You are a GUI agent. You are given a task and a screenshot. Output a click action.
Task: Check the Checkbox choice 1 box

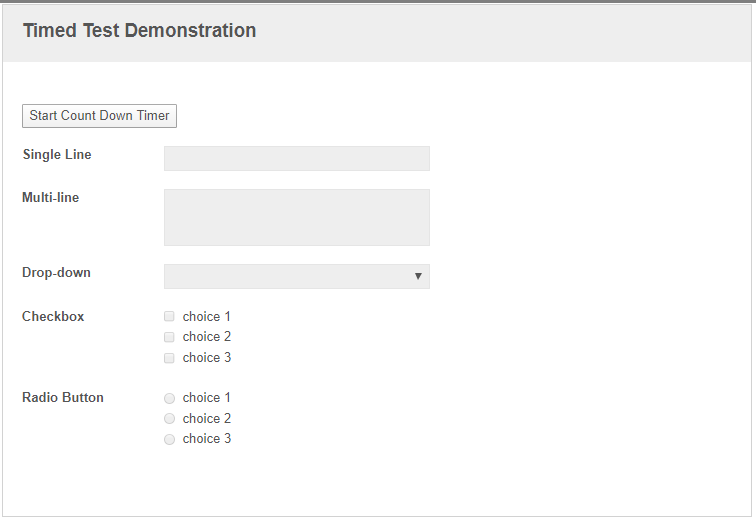[x=169, y=316]
